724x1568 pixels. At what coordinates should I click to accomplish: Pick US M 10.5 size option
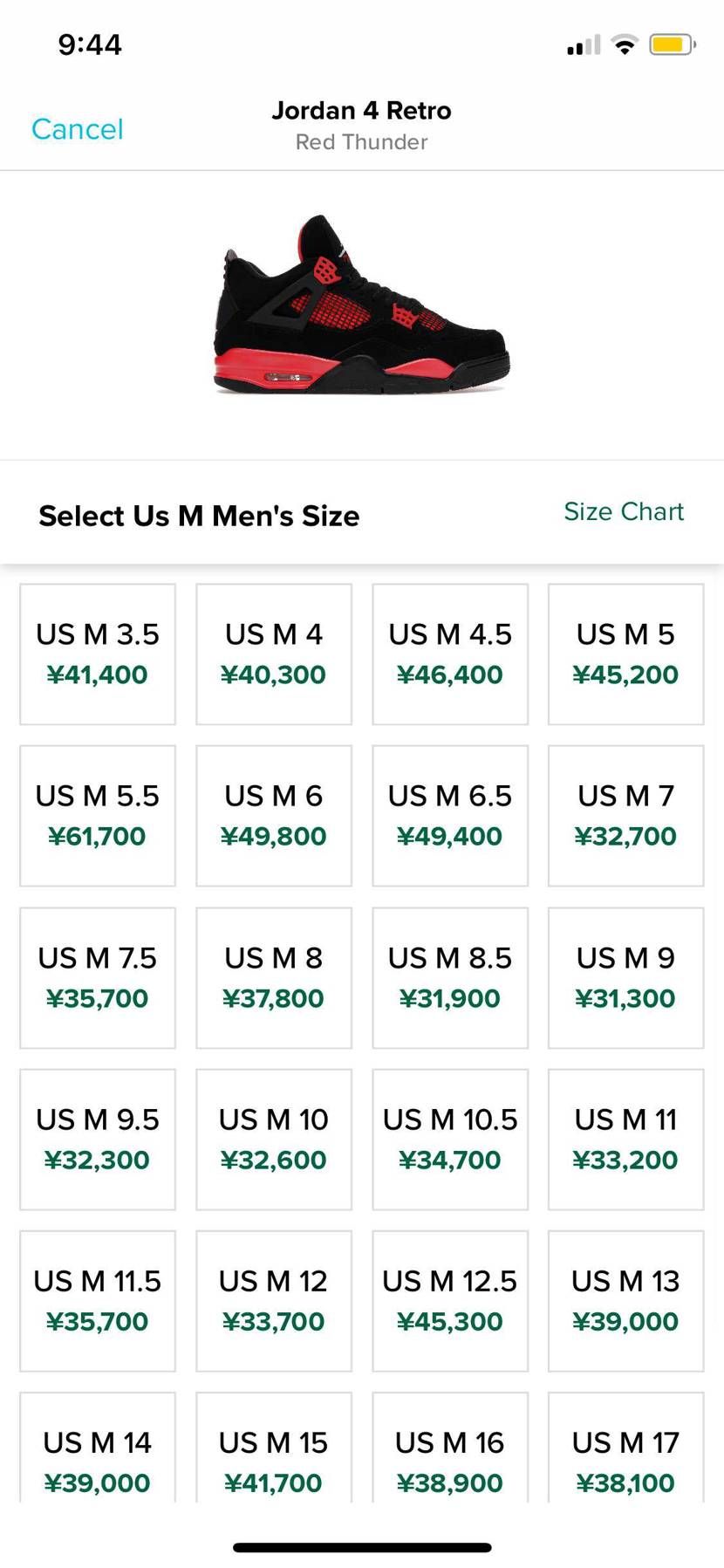[x=450, y=1140]
